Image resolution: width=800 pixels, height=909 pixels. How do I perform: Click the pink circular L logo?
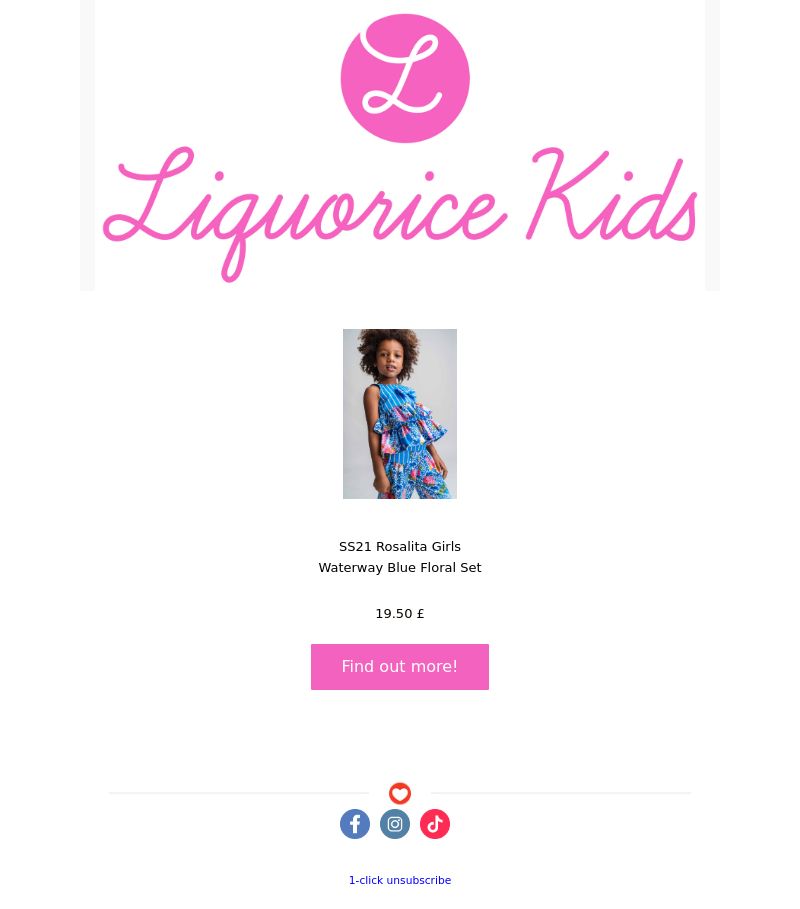click(405, 78)
